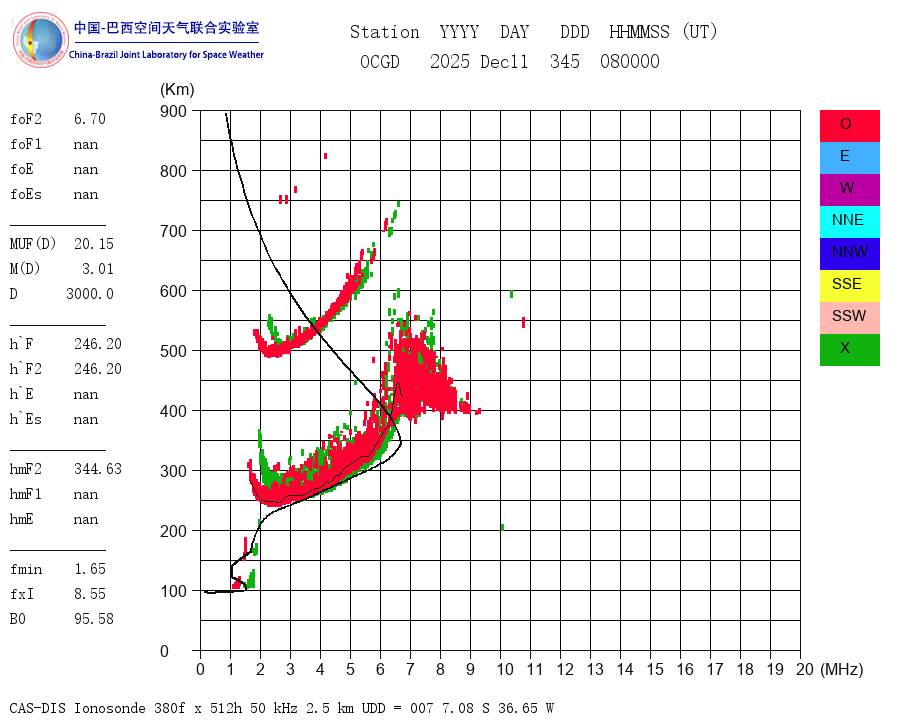Select the fmin value 1.65

click(x=90, y=569)
